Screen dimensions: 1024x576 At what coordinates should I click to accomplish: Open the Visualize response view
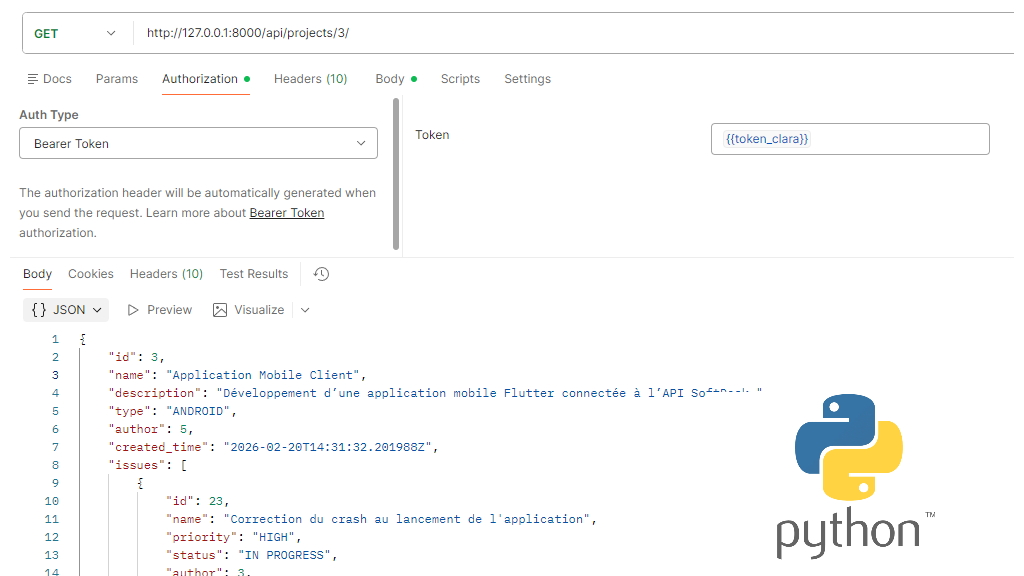point(249,310)
